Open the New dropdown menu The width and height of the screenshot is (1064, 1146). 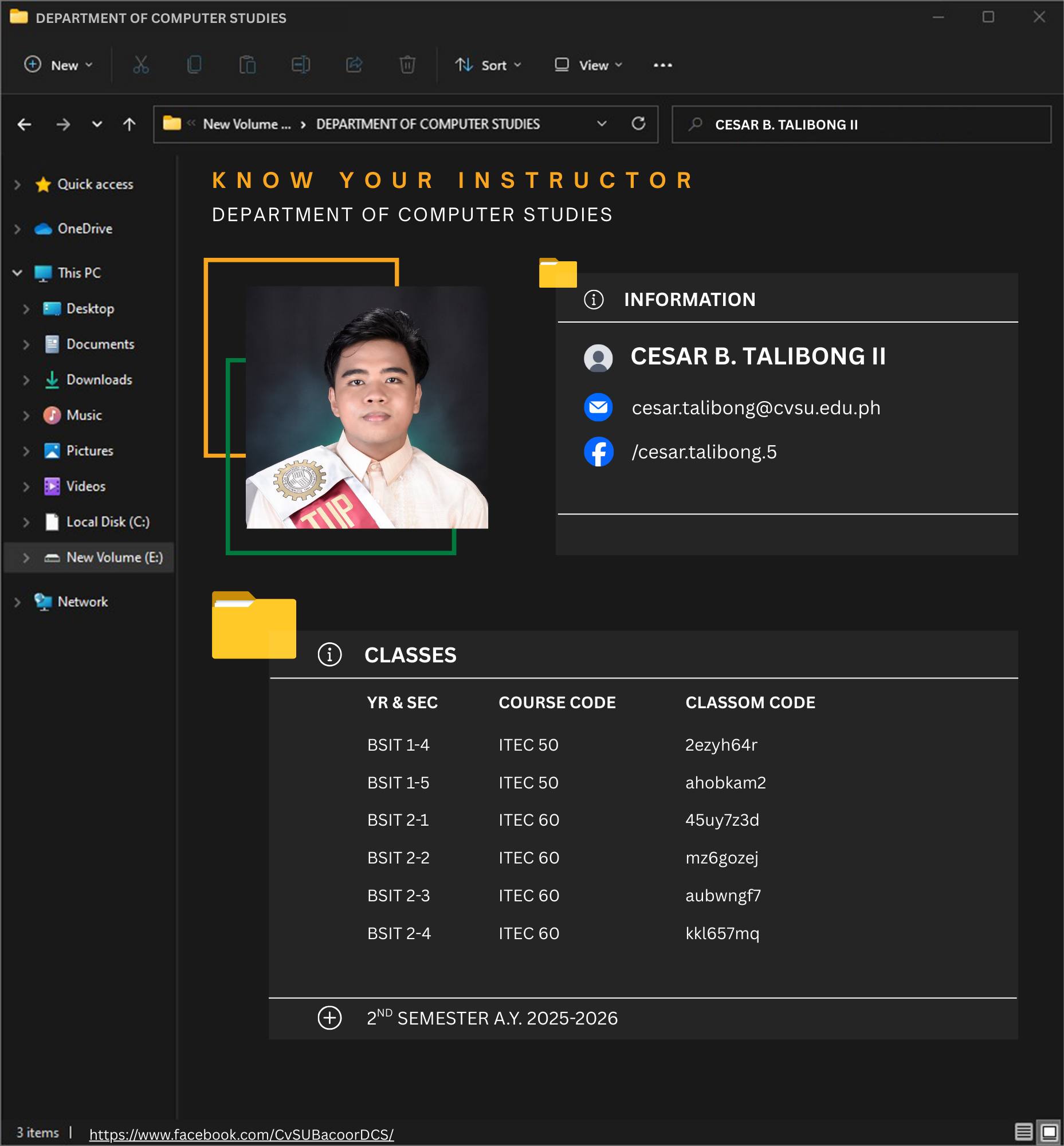58,65
